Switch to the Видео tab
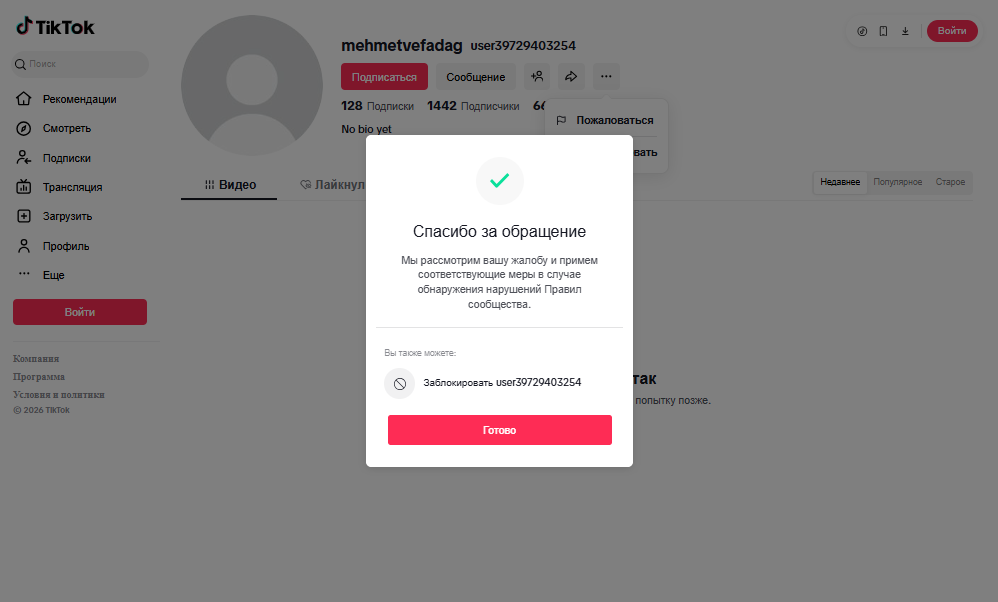 coord(230,185)
